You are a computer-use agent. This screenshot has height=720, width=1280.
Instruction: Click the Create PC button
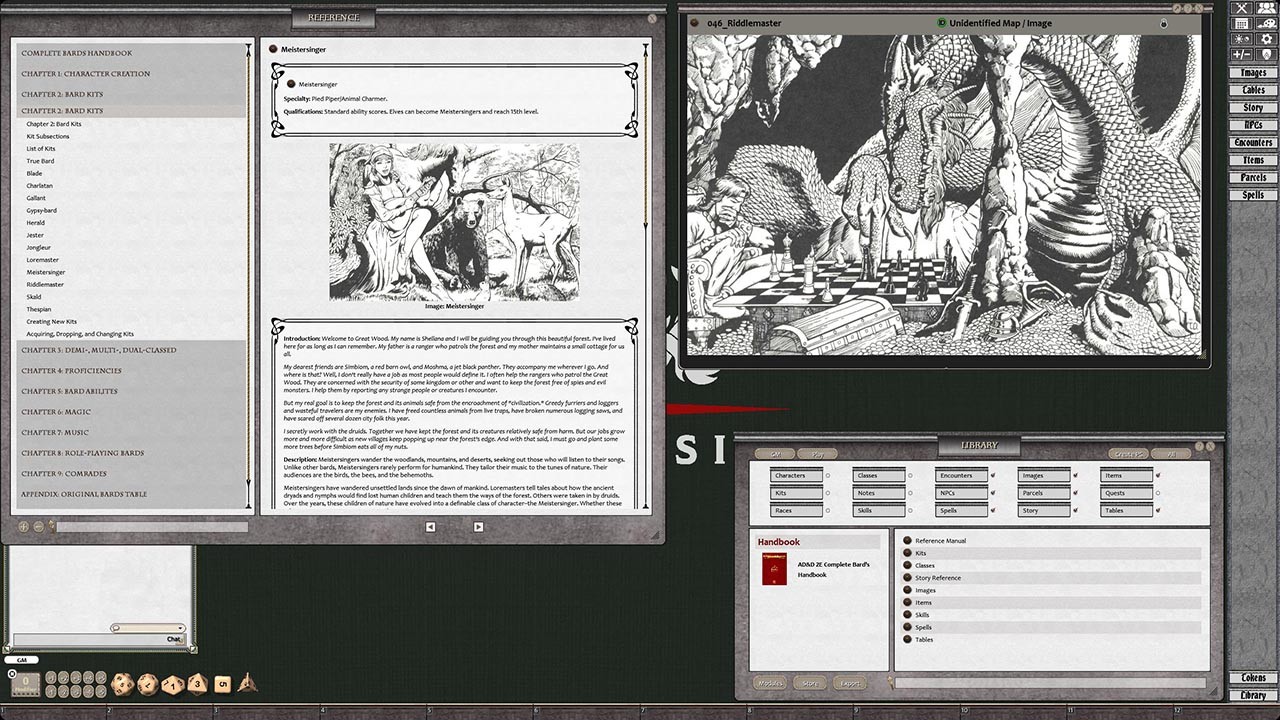[1129, 453]
